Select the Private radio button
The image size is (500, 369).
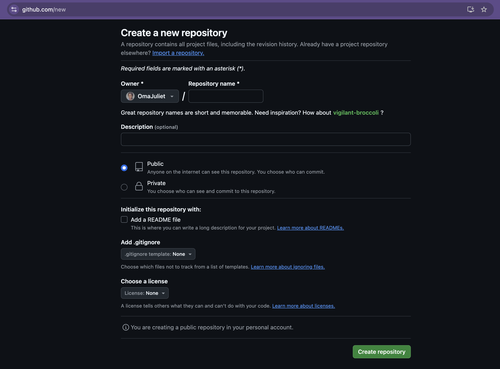point(124,187)
